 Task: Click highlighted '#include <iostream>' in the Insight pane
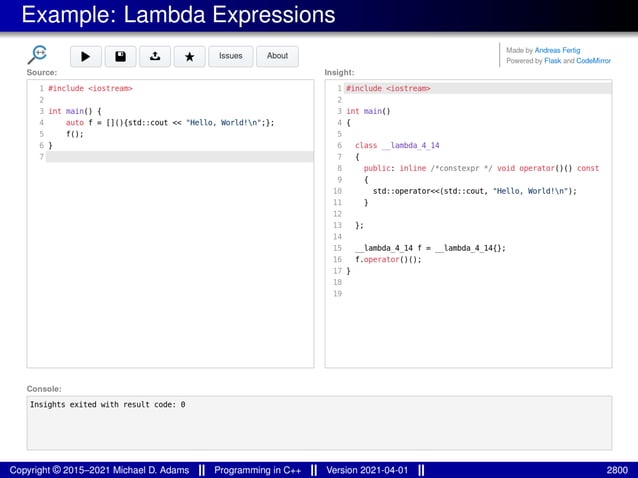point(388,88)
